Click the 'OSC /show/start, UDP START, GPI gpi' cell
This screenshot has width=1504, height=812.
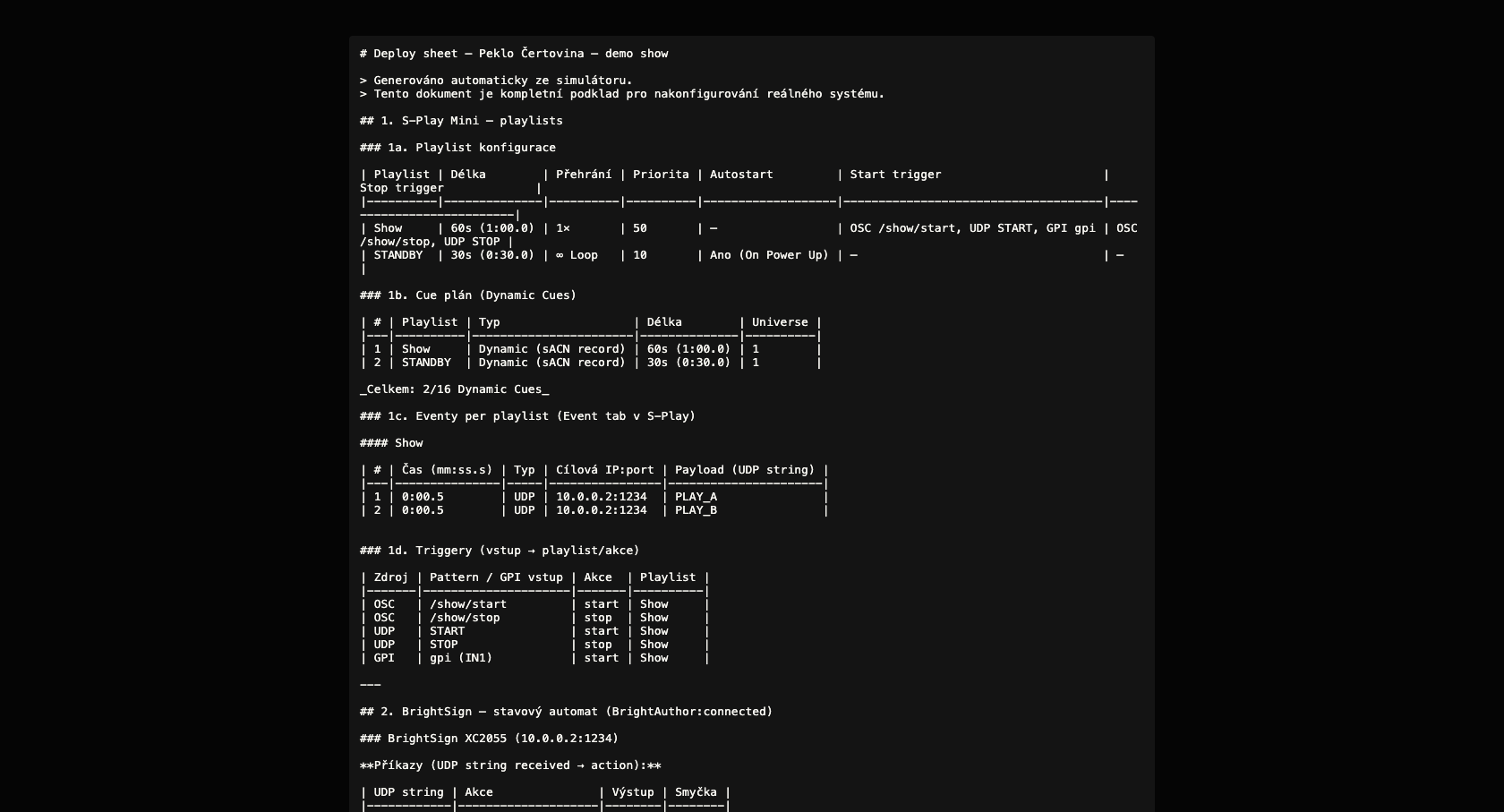click(973, 228)
